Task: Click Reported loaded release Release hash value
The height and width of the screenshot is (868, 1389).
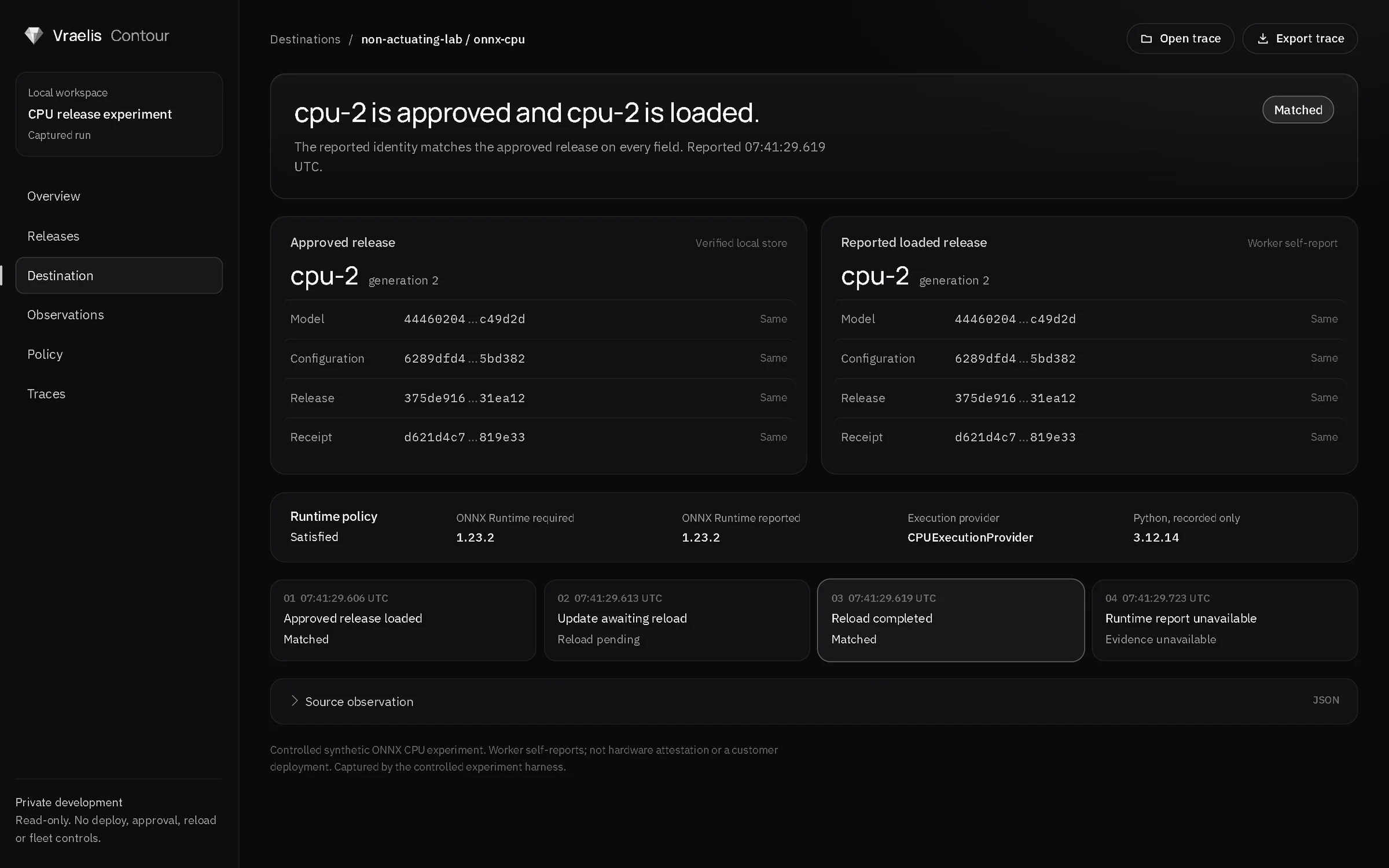Action: click(1015, 398)
